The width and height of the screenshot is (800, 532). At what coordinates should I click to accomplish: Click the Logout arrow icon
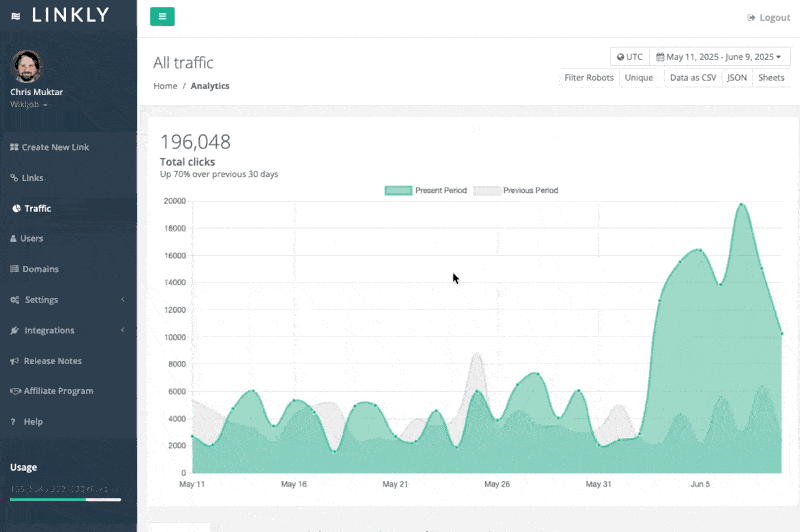click(751, 17)
